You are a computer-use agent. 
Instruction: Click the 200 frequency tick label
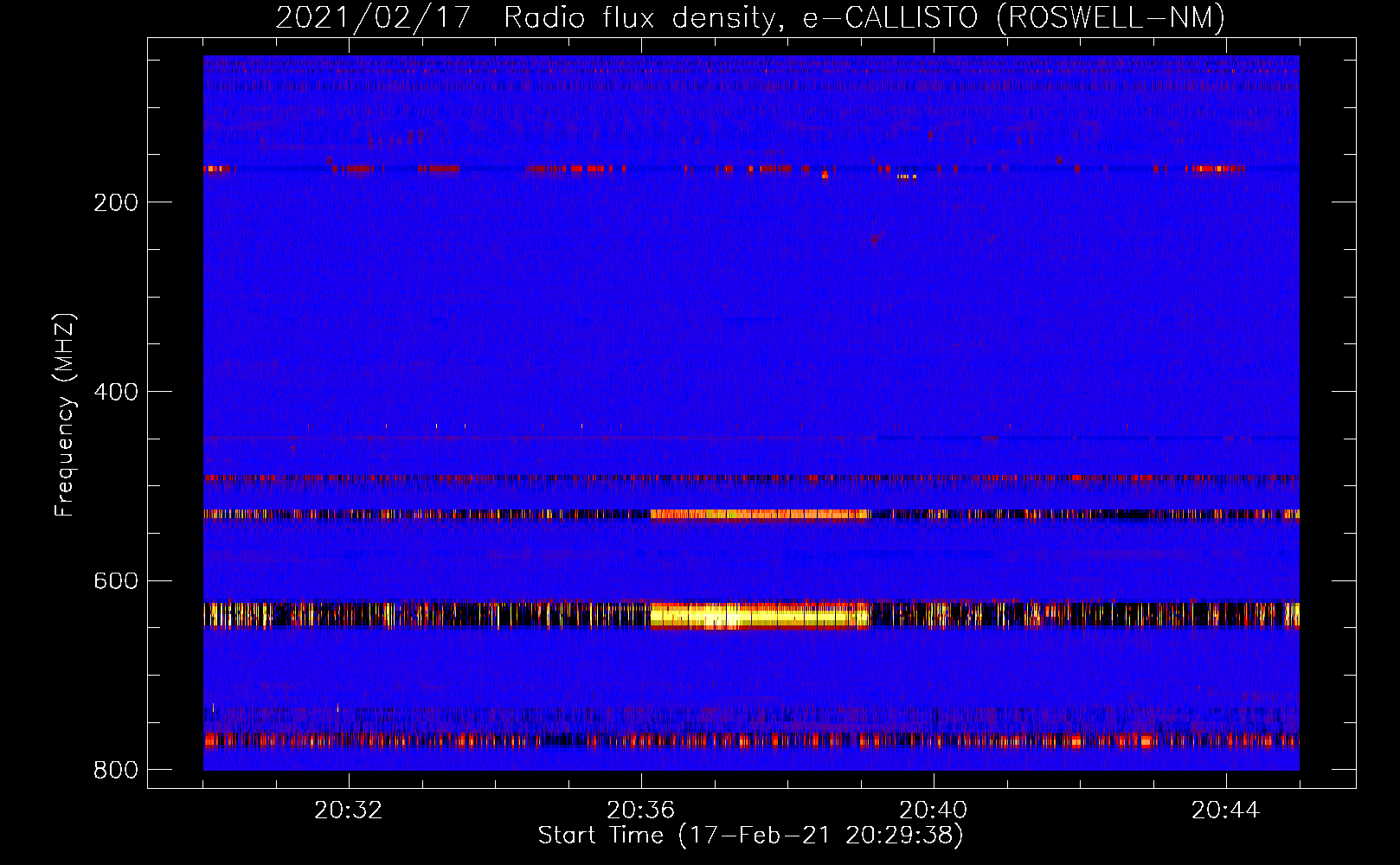116,202
